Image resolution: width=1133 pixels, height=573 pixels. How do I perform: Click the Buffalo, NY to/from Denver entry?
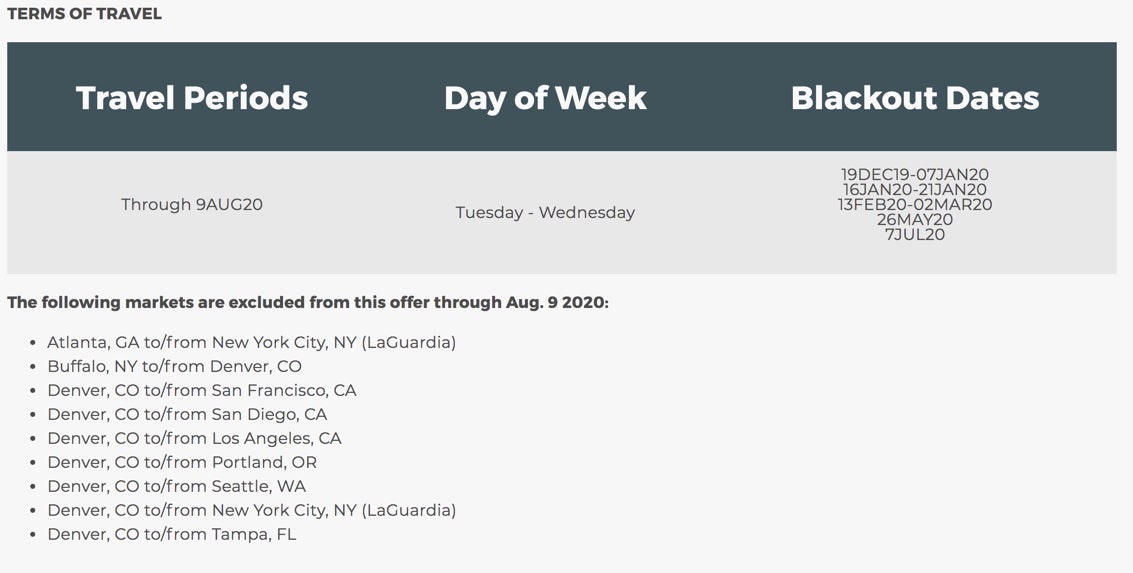[174, 366]
